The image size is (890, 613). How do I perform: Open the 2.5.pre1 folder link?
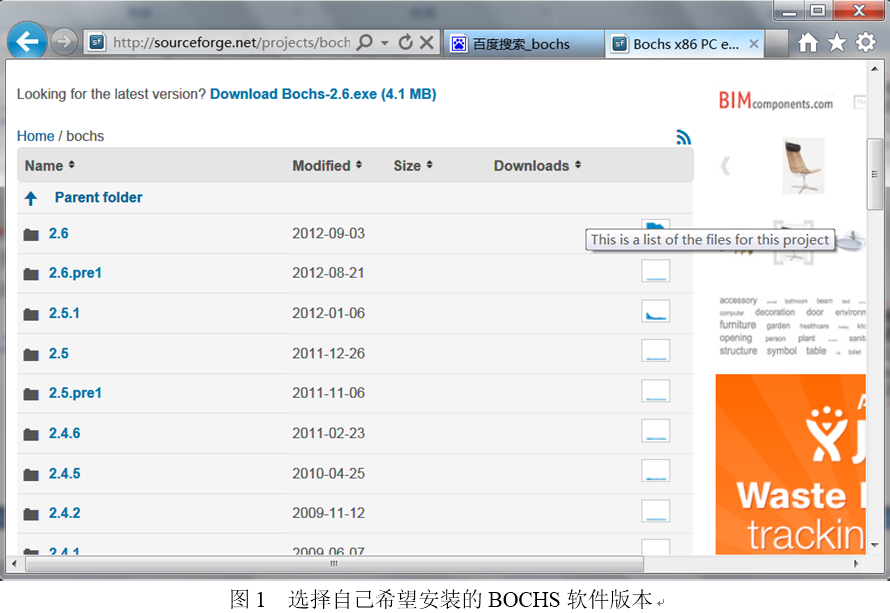[x=75, y=393]
